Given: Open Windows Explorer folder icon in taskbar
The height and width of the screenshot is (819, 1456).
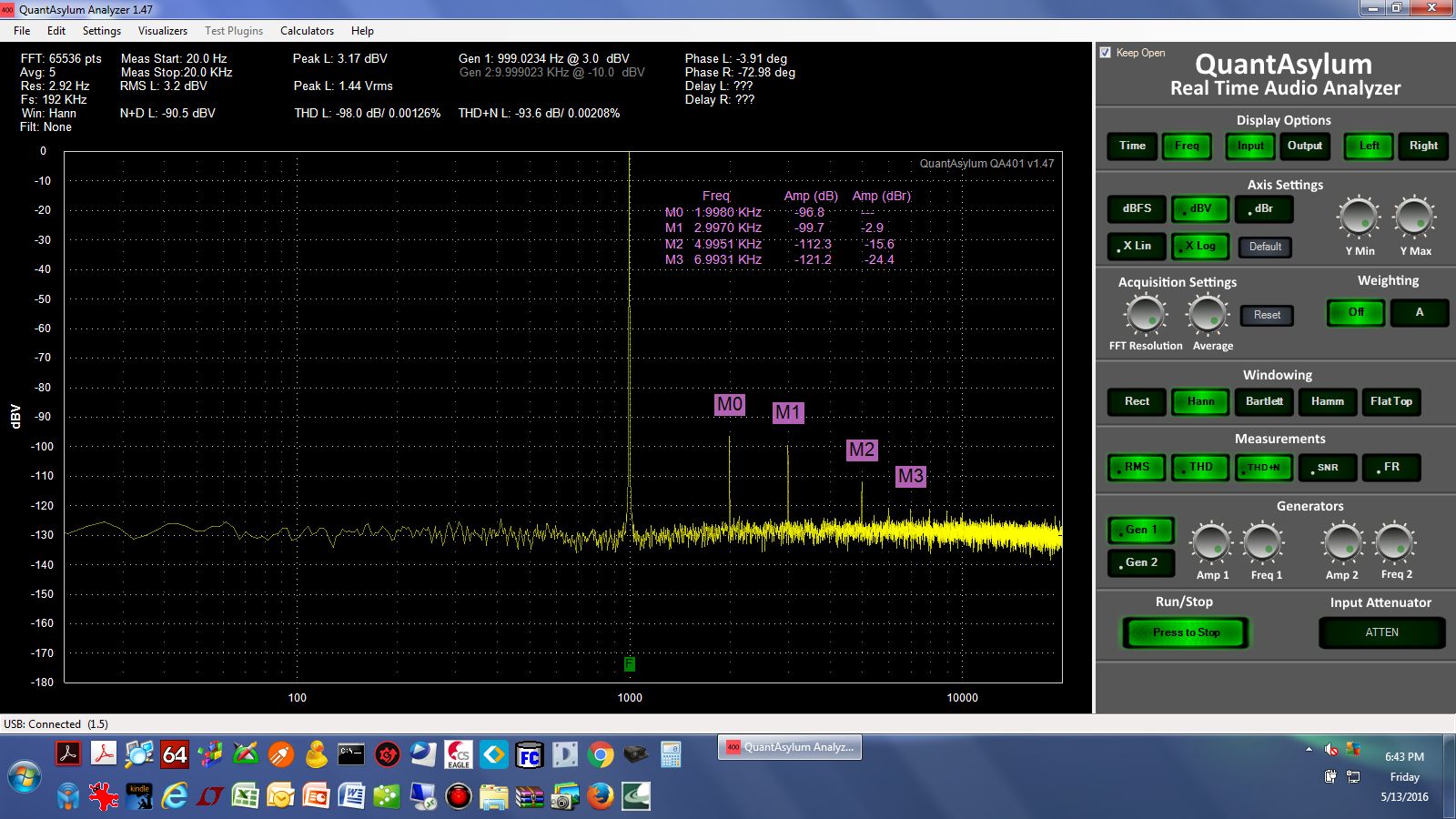Looking at the screenshot, I should point(493,797).
